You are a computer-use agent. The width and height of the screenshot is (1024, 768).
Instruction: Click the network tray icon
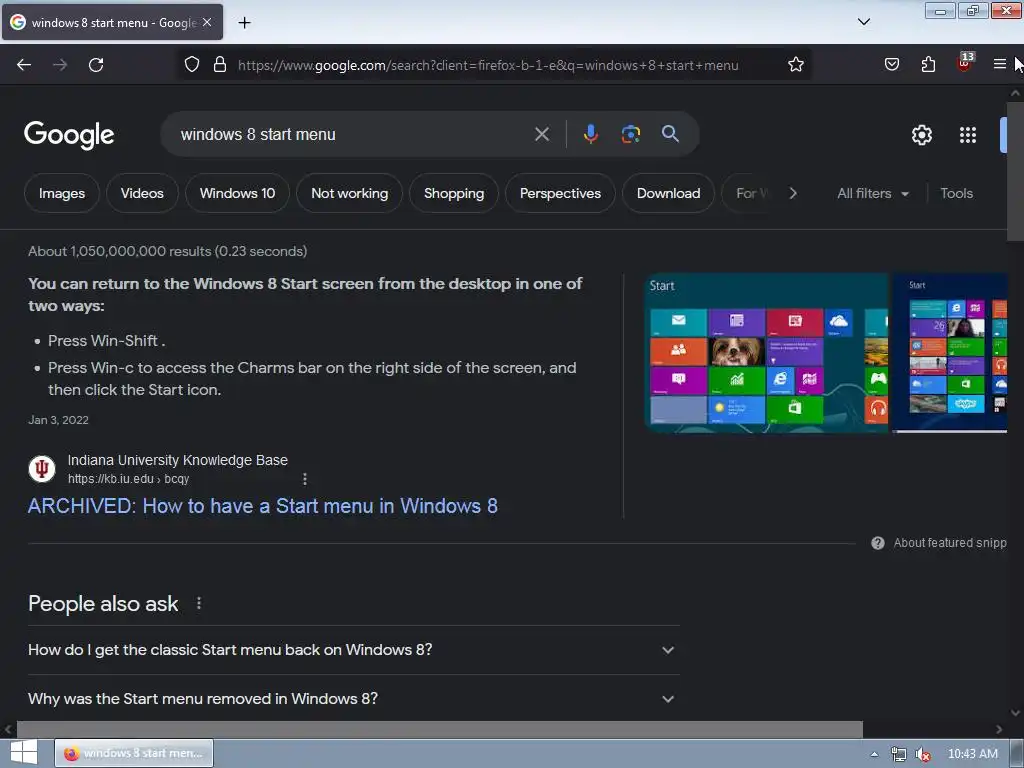pos(899,754)
